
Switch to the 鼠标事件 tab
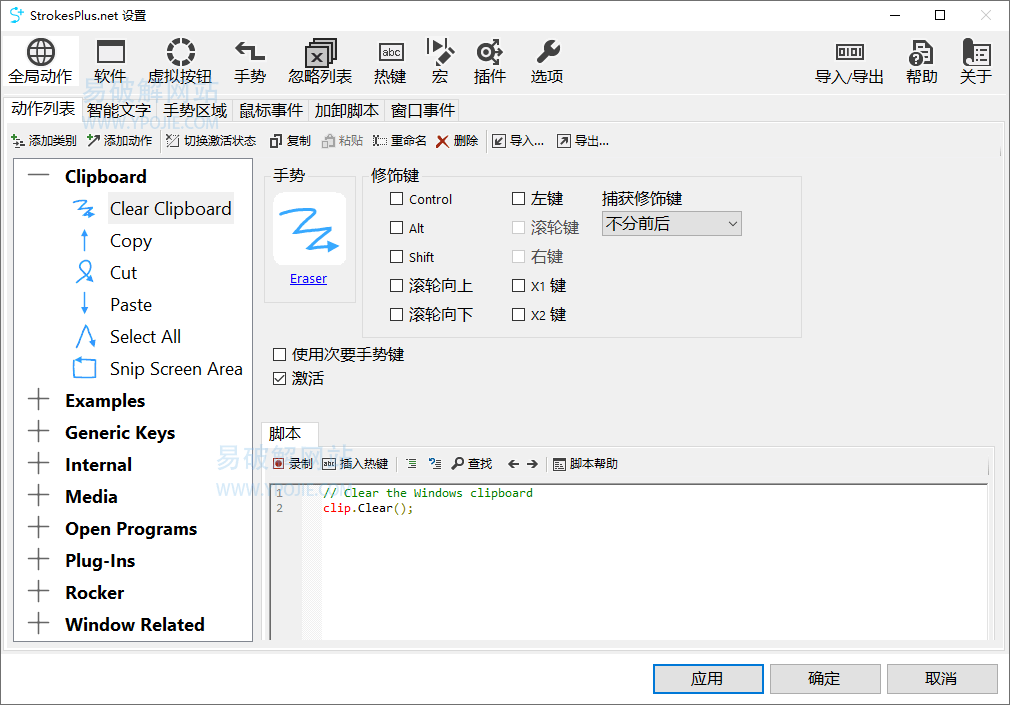[271, 111]
